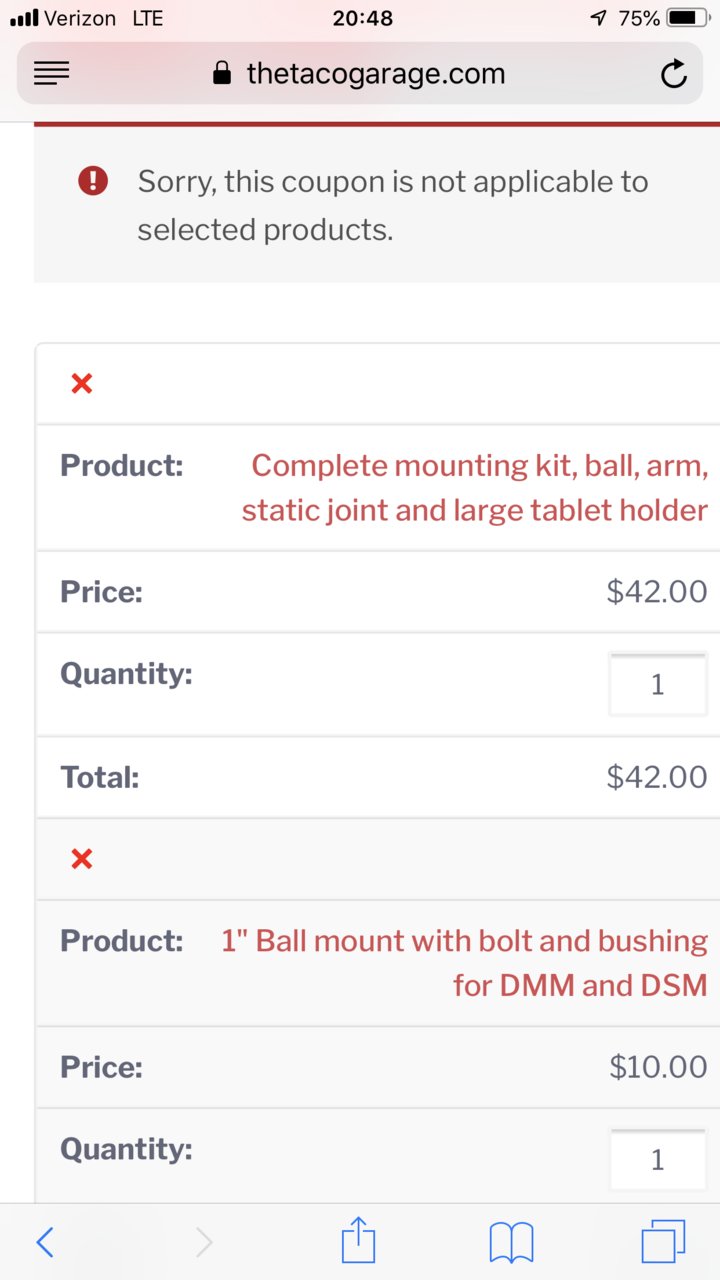This screenshot has height=1280, width=720.
Task: Show open tabs with tabs icon
Action: [x=664, y=1241]
